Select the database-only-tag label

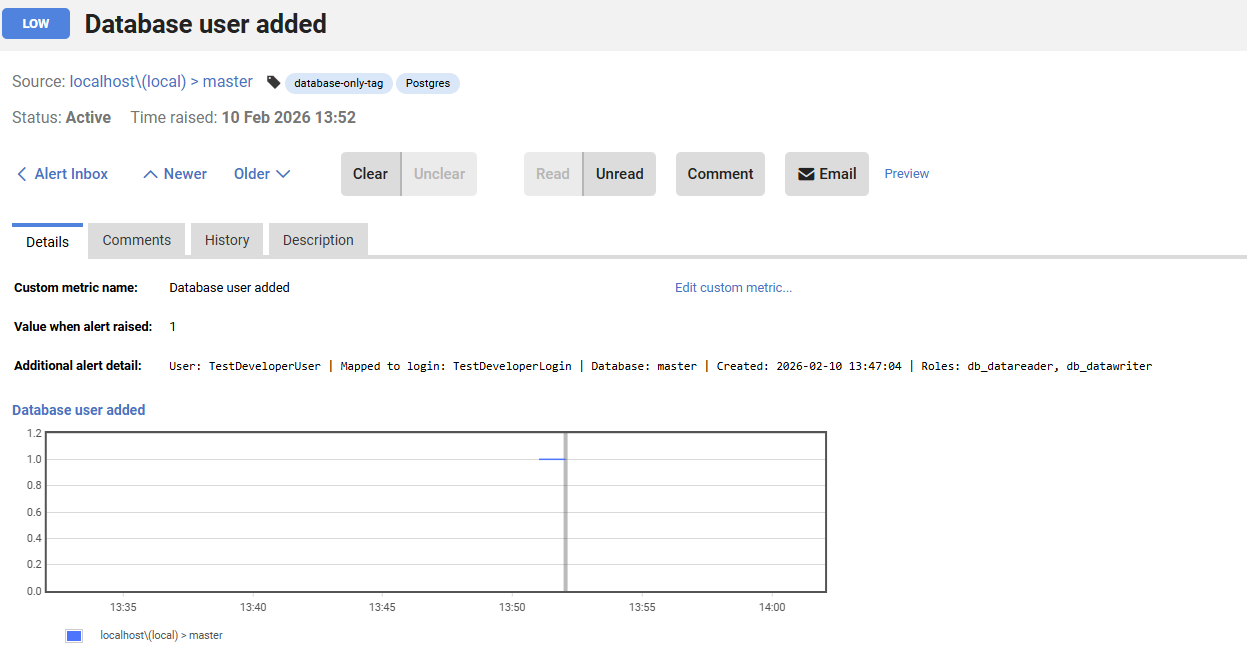pos(338,83)
